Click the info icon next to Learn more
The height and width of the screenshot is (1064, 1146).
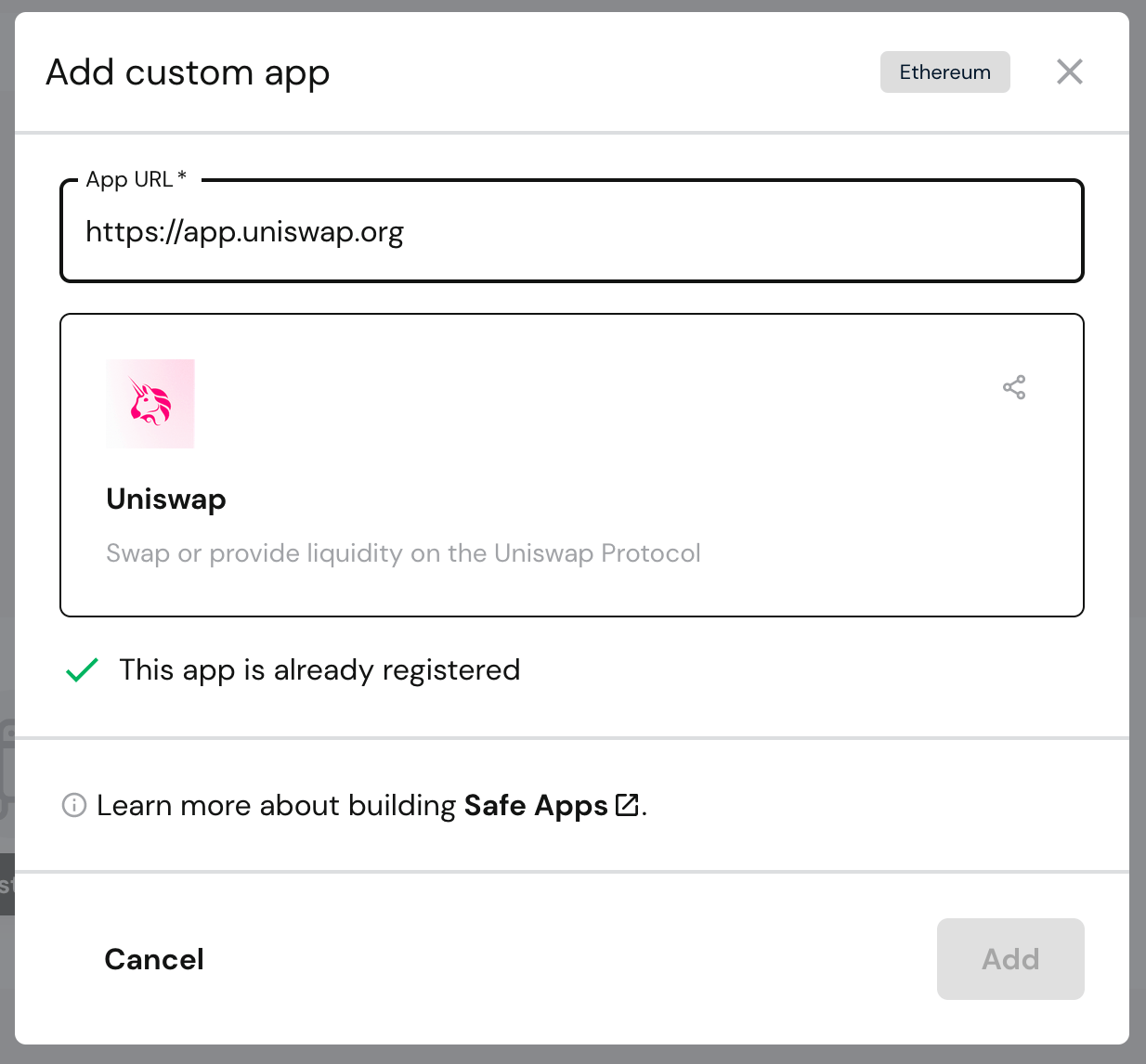(72, 806)
